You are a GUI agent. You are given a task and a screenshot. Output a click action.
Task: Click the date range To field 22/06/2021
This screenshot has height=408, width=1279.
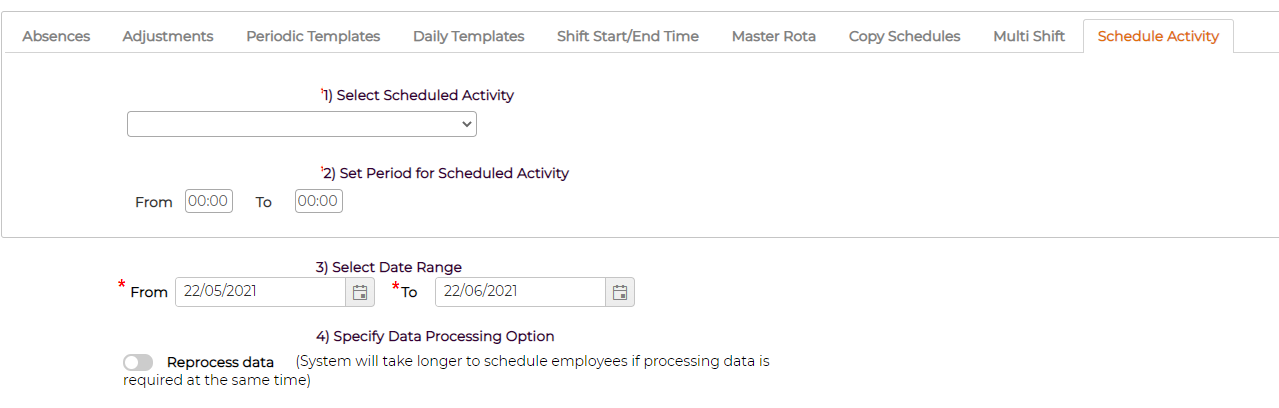point(521,292)
